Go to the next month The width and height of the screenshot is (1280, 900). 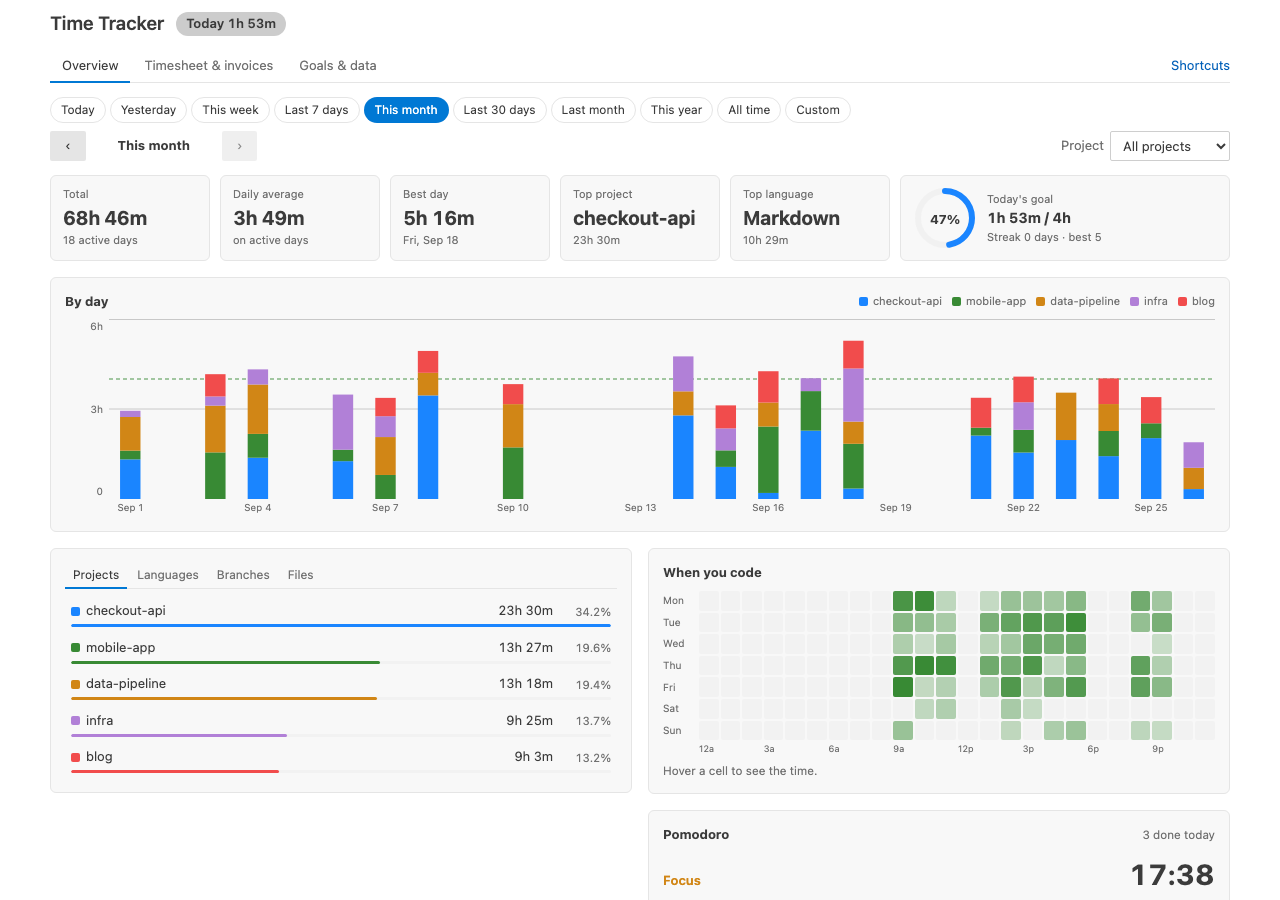239,146
